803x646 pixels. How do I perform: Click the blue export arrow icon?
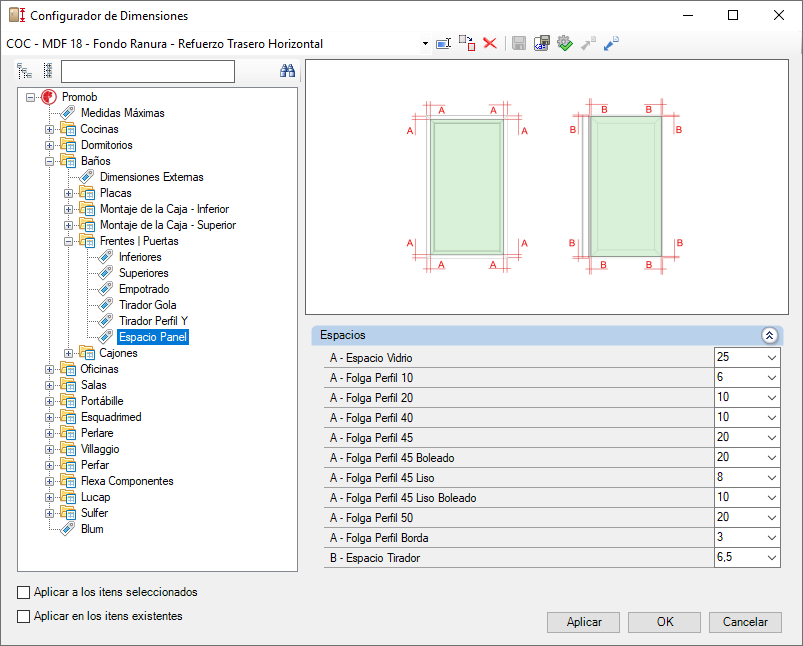pos(611,44)
